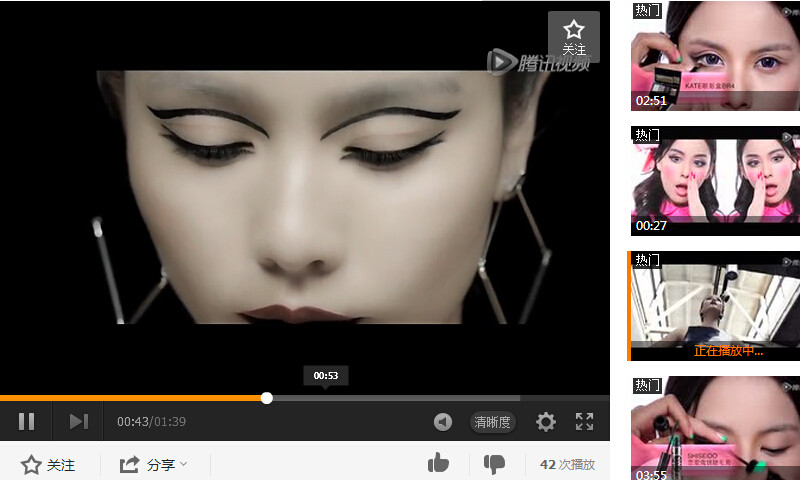This screenshot has width=800, height=480.
Task: Click the share arrow icon beside 分享
Action: [129, 465]
